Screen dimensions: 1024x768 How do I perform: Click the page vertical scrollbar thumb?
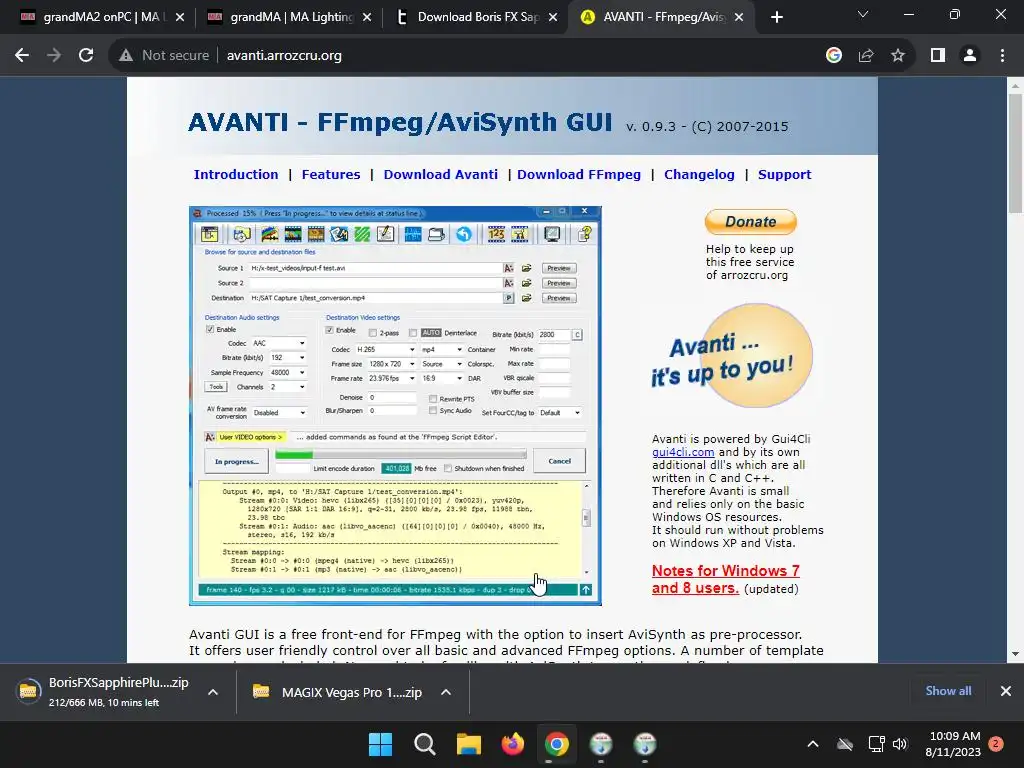point(1015,153)
